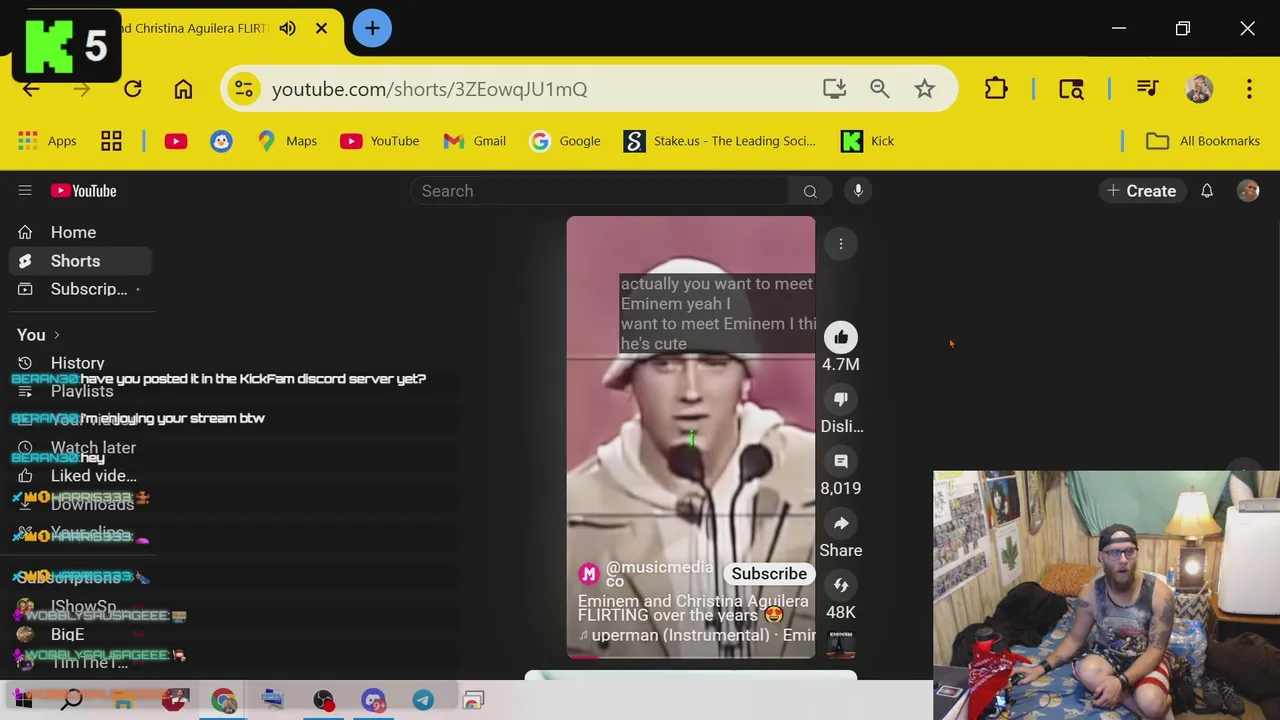Open the Chrome three-dot menu
The height and width of the screenshot is (720, 1280).
click(1249, 89)
